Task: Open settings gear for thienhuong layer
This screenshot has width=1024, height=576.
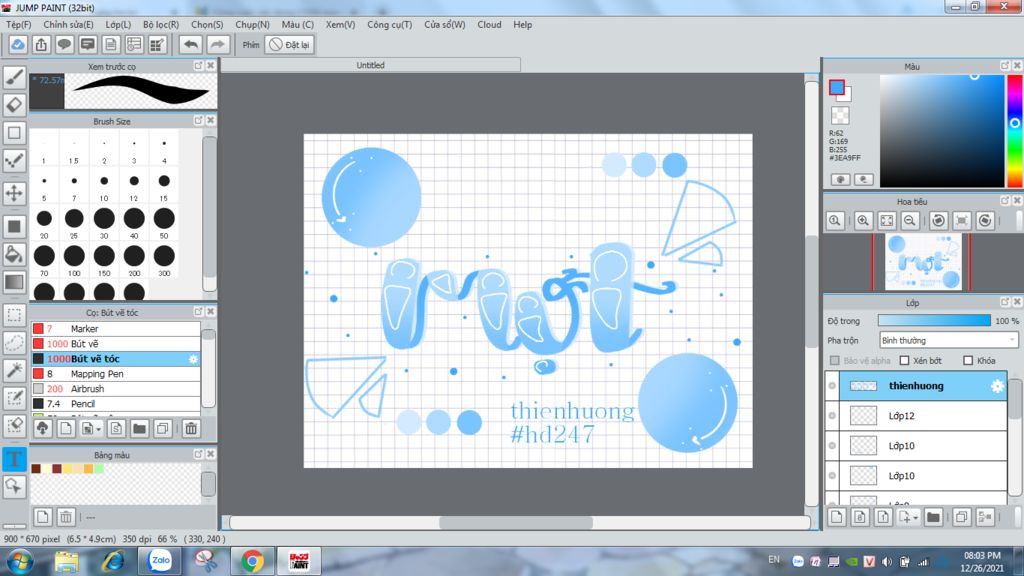Action: pos(997,386)
